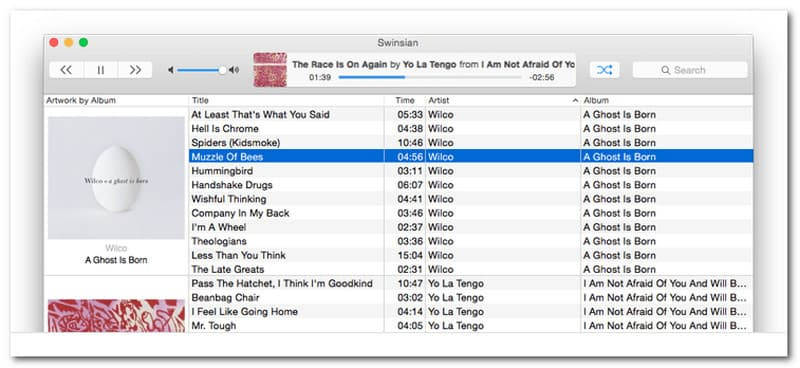Adjust the volume slider knob
The image size is (800, 368).
[222, 70]
